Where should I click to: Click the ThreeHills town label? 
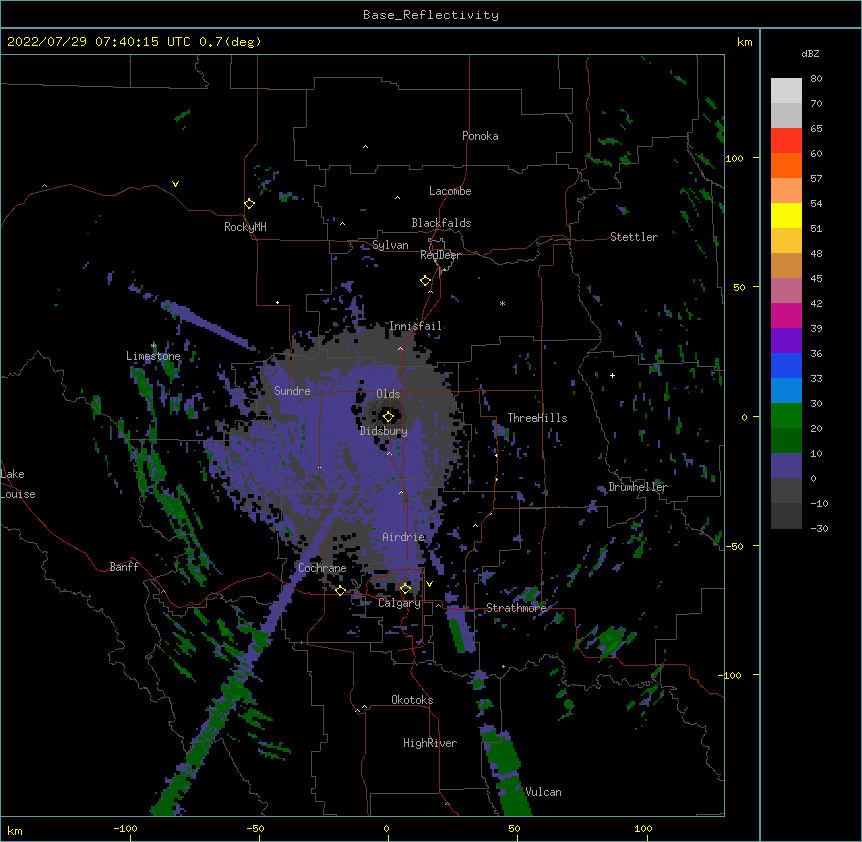538,418
